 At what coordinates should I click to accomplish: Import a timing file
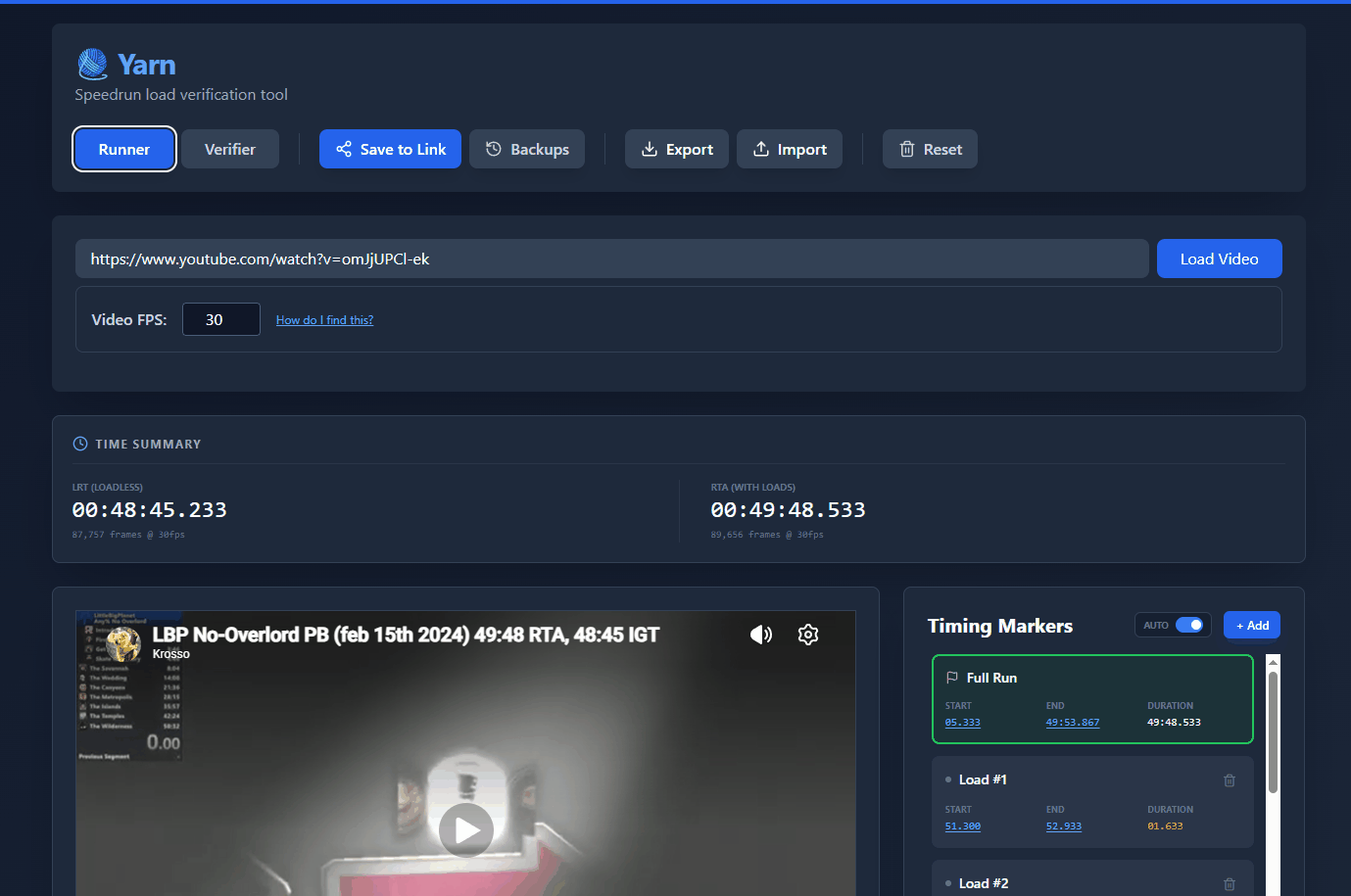[790, 149]
